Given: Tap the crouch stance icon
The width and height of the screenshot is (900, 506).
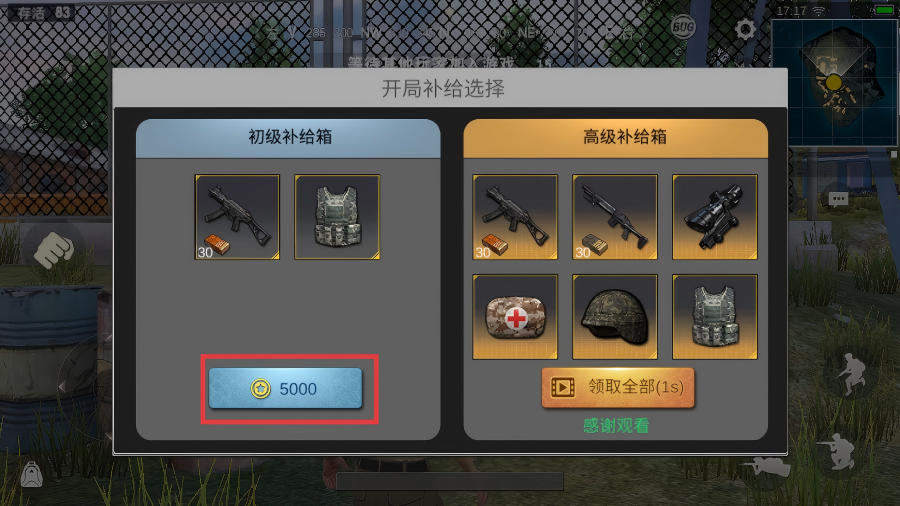Looking at the screenshot, I should point(837,451).
